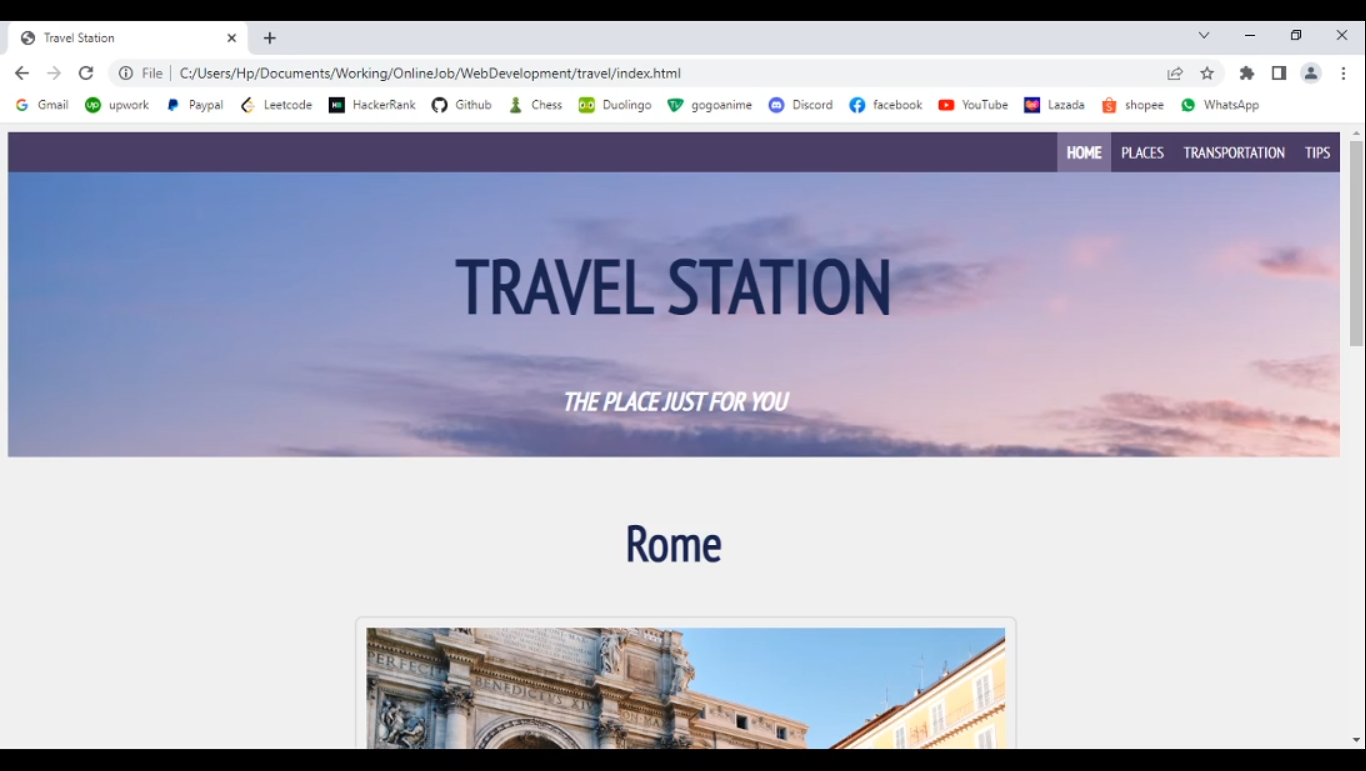Open Discord bookmark

click(x=801, y=105)
